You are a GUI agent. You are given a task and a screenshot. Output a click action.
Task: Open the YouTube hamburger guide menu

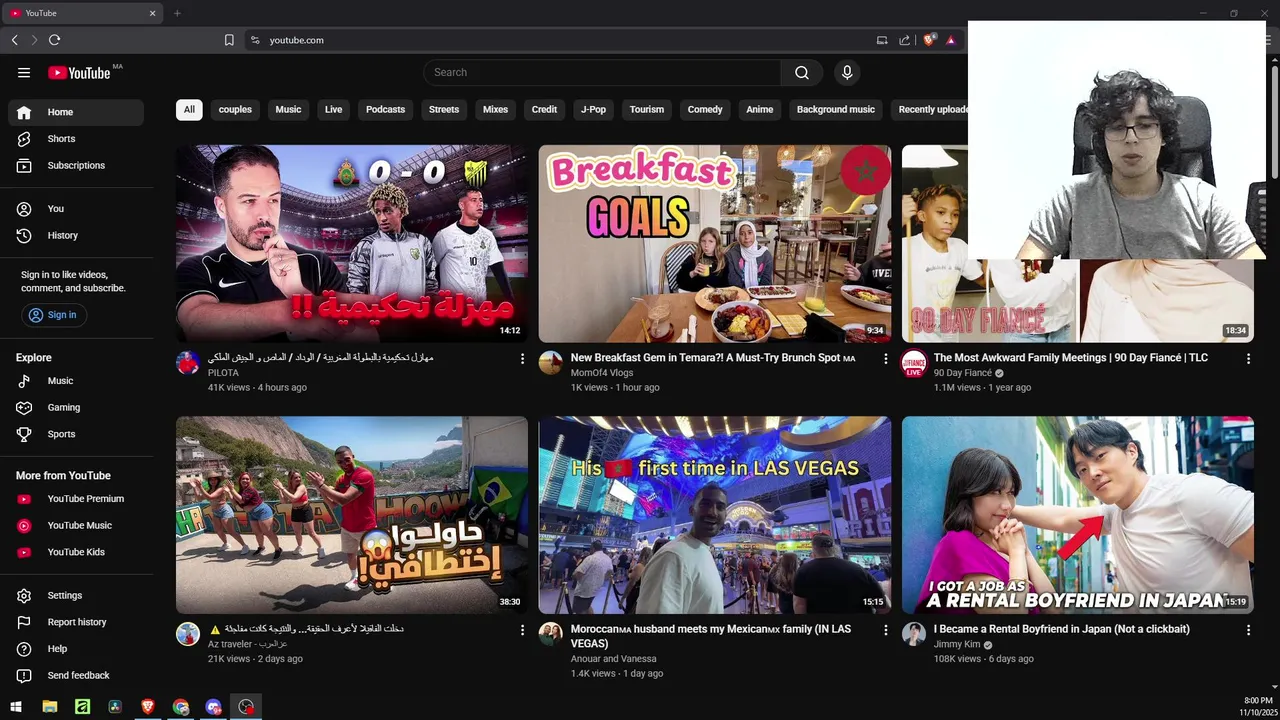(24, 72)
